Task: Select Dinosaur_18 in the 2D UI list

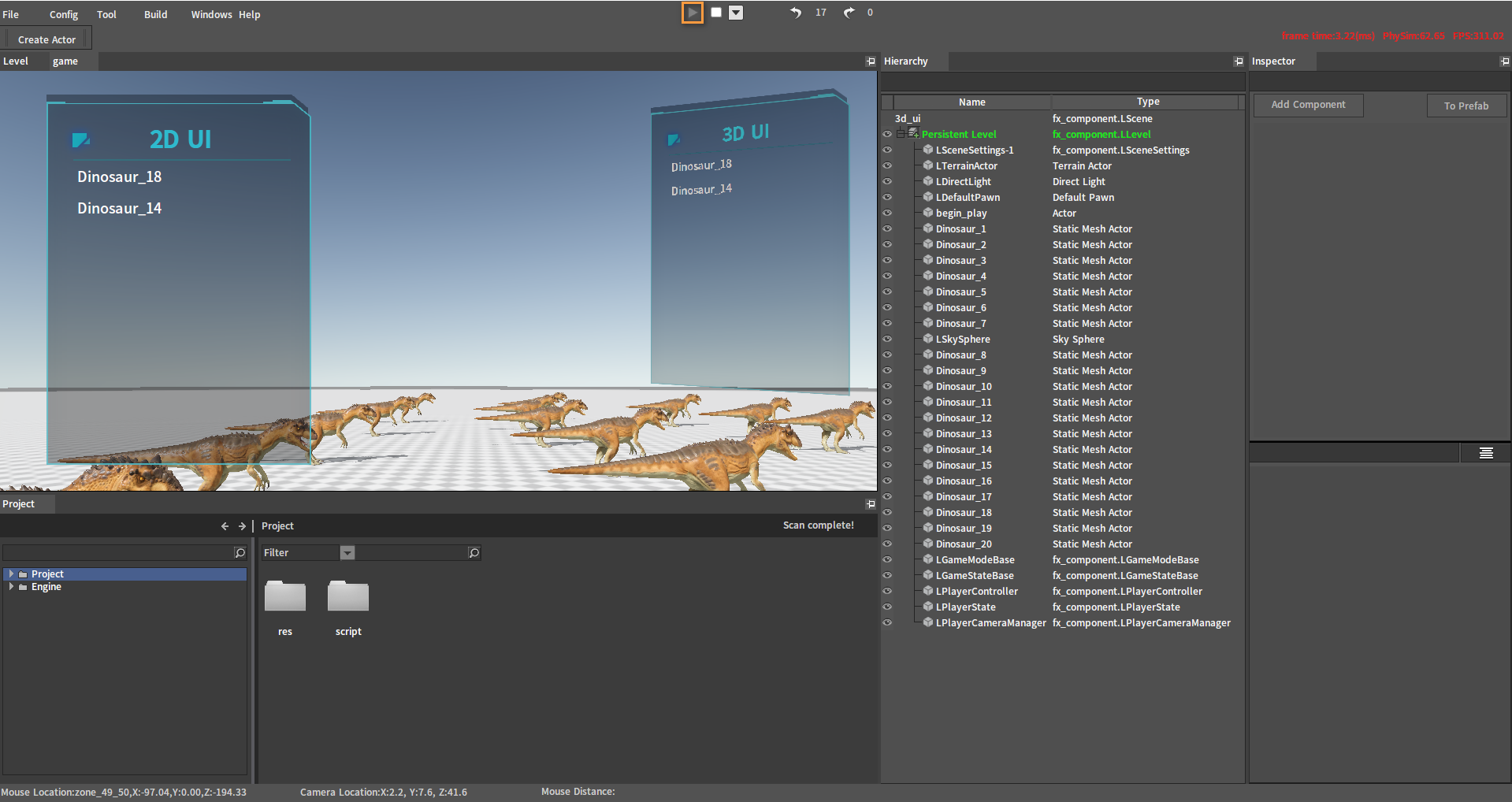Action: [120, 177]
